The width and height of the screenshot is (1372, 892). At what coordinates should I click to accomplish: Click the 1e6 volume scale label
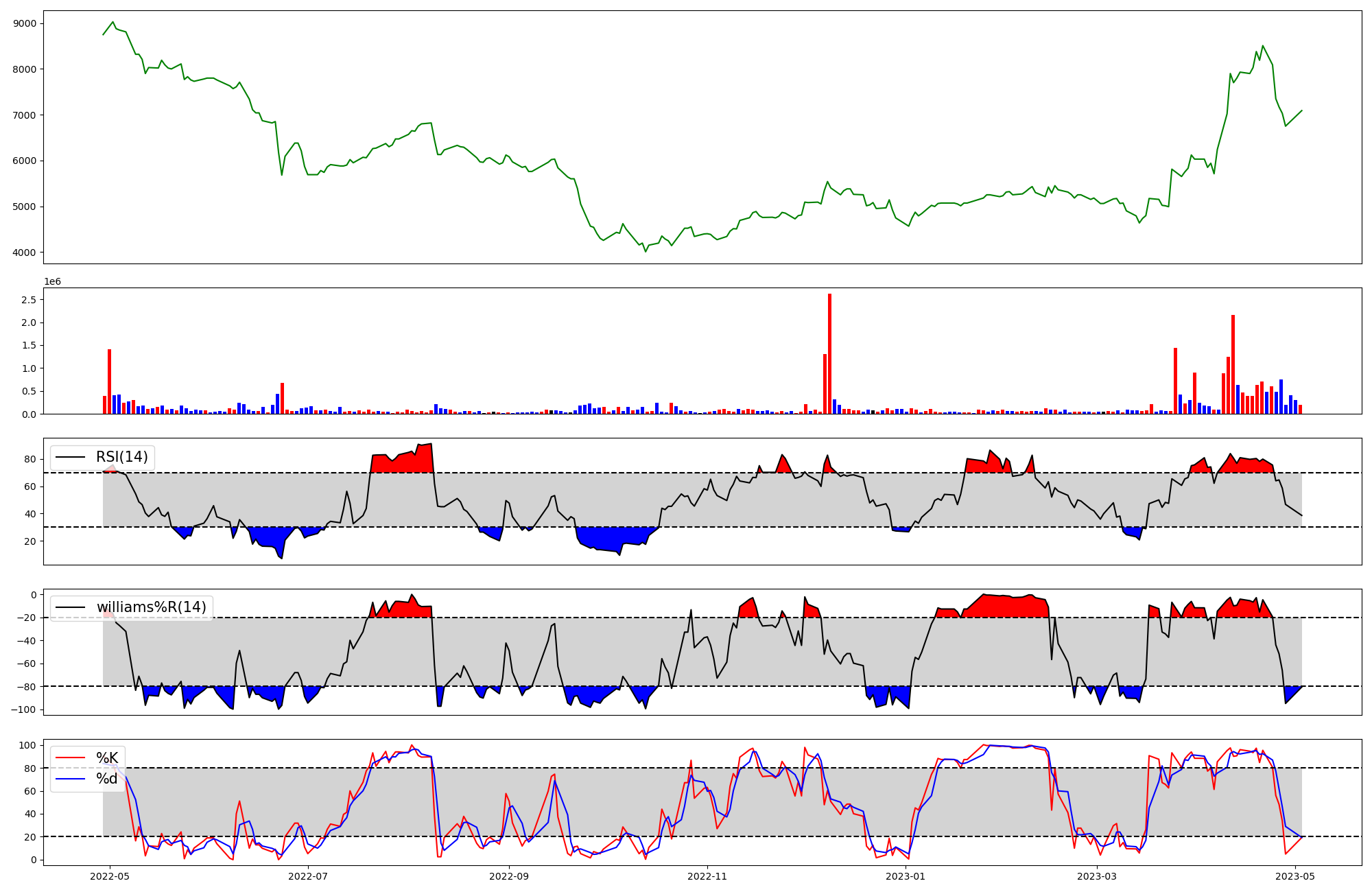[x=53, y=282]
